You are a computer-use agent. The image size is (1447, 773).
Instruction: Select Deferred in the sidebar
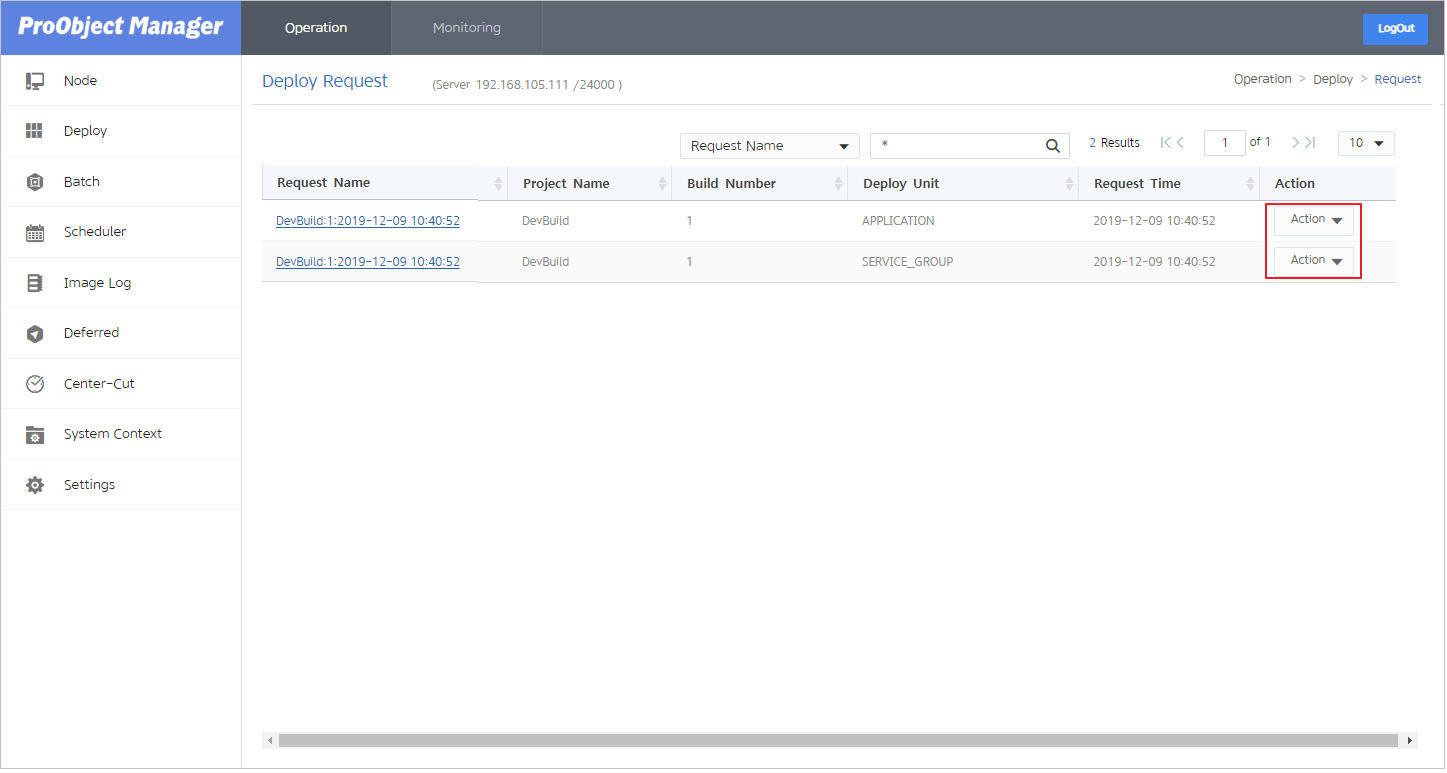tap(121, 333)
